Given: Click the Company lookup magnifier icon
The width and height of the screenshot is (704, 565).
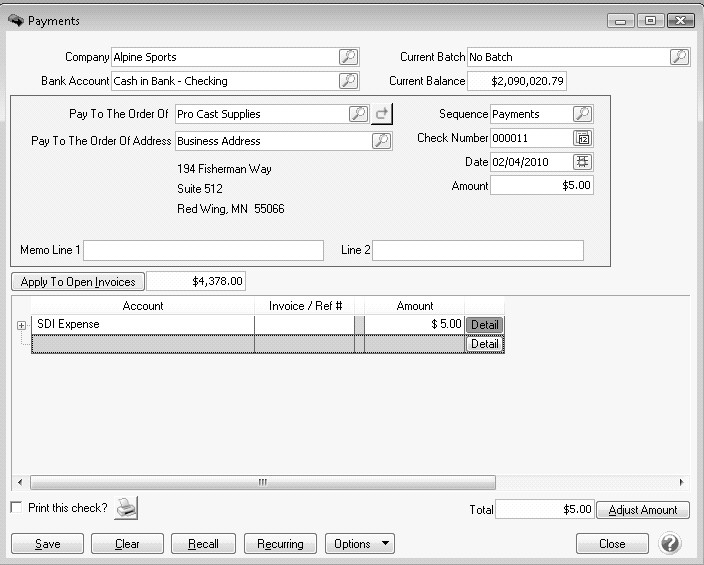Looking at the screenshot, I should coord(347,58).
